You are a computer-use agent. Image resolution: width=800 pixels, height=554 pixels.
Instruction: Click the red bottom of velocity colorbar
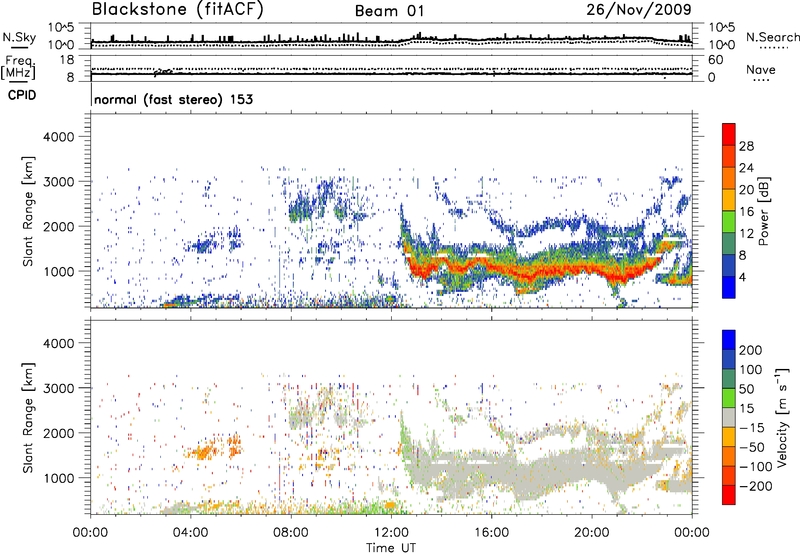(x=729, y=495)
